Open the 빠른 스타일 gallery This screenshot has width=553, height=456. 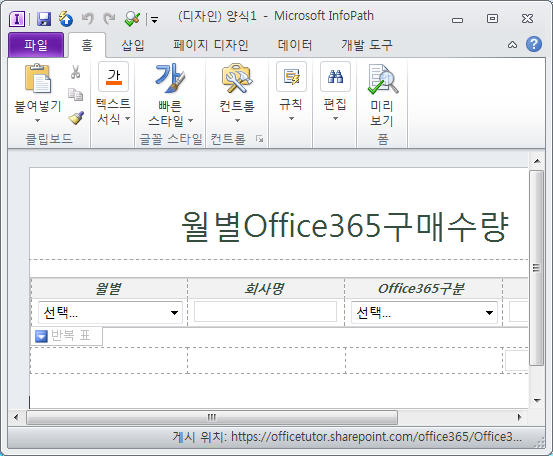[x=170, y=95]
